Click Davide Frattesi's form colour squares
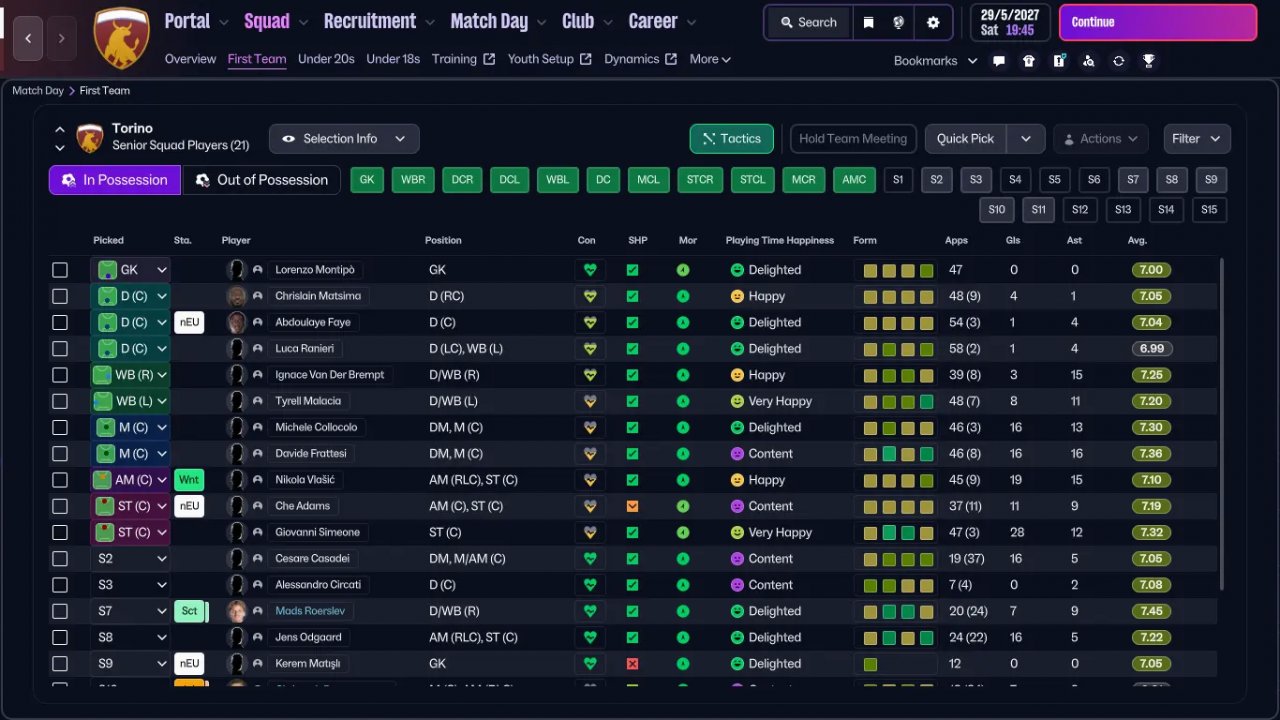The height and width of the screenshot is (720, 1280). click(898, 454)
